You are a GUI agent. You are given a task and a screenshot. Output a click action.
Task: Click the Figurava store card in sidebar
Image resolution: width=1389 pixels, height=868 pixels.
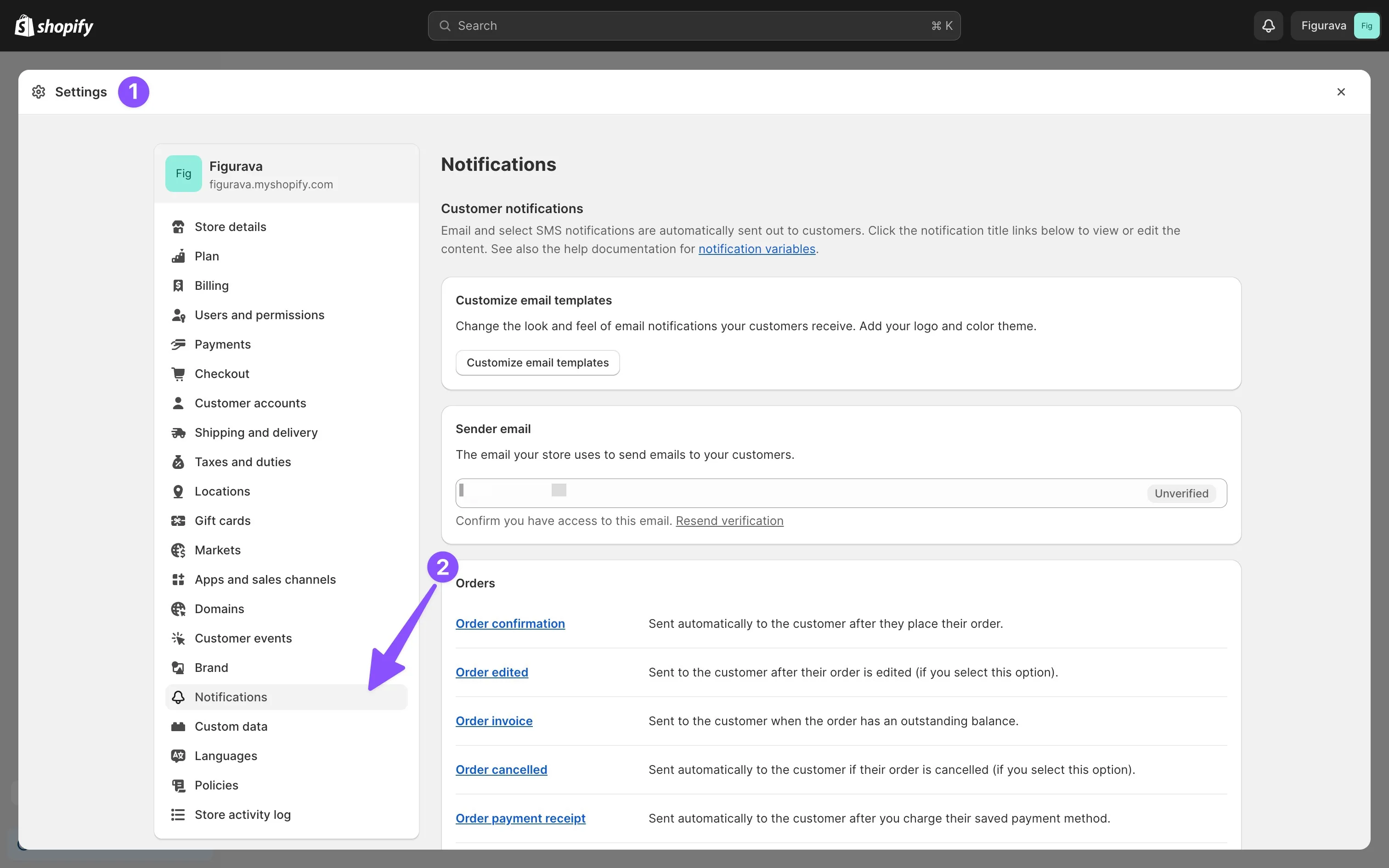pyautogui.click(x=287, y=174)
